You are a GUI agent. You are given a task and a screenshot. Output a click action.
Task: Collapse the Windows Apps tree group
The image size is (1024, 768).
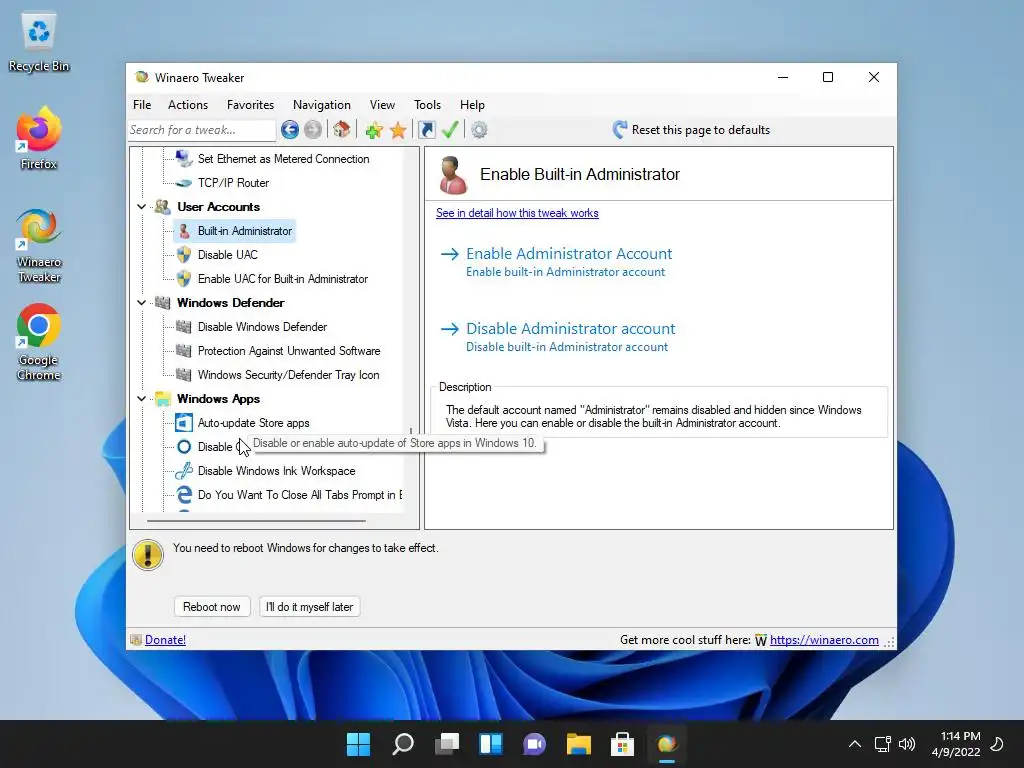tap(142, 398)
